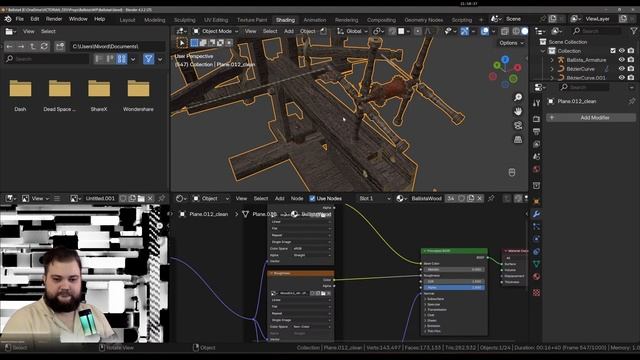Click Principled BSDF Metallic slider
The image size is (640, 360).
coord(454,269)
